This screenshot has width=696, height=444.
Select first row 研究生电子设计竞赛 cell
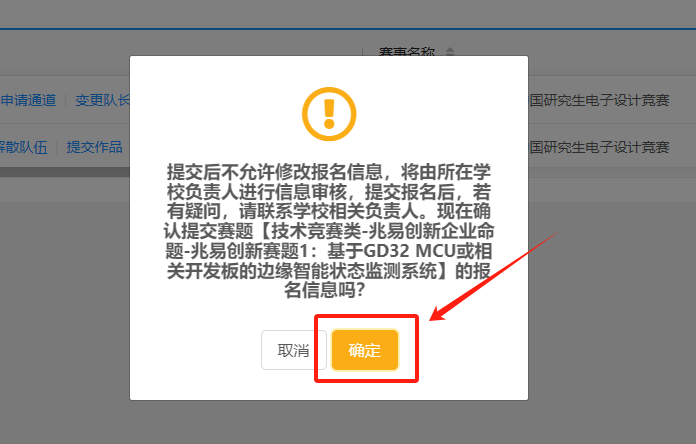599,100
